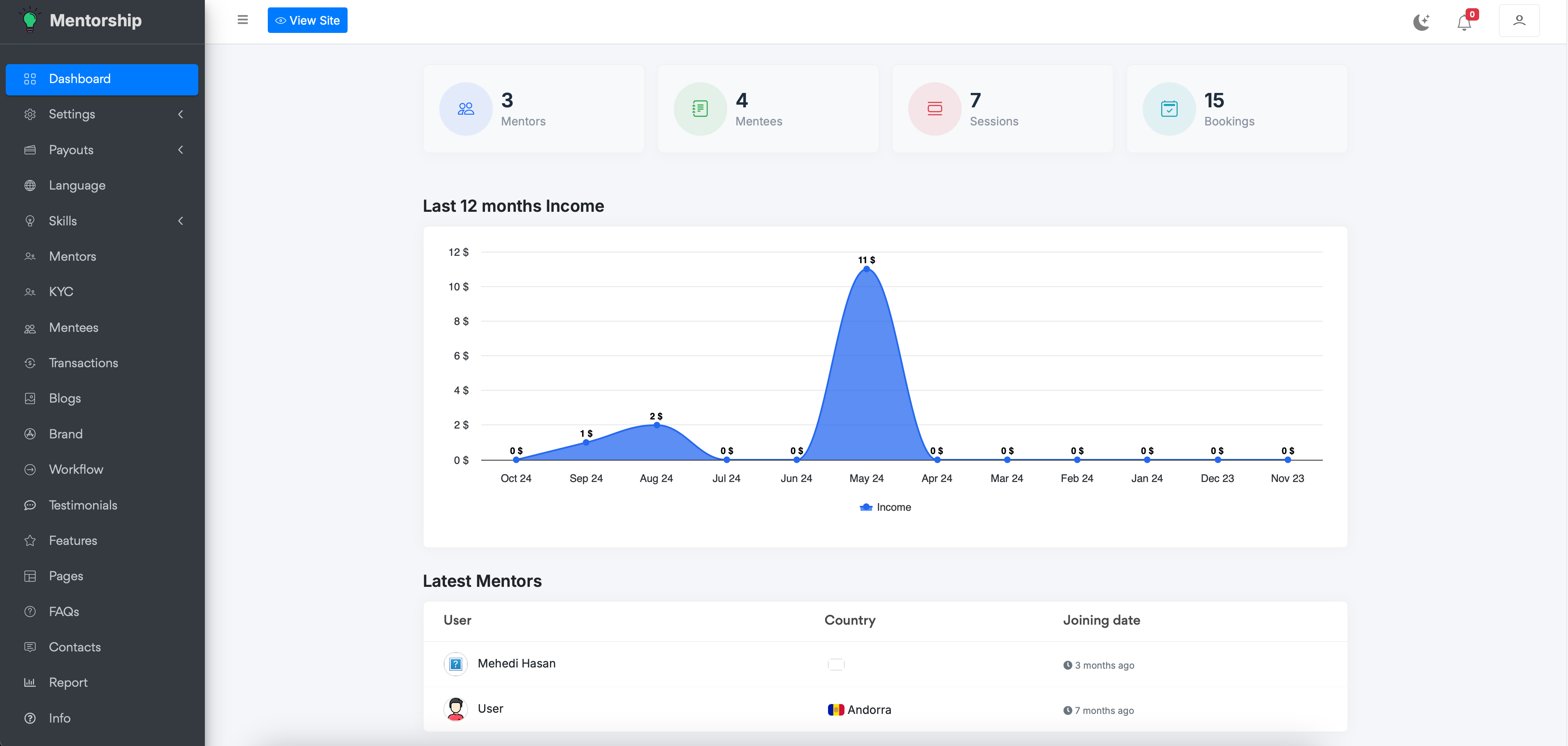Click the May 24 peak data point
The width and height of the screenshot is (1568, 746).
[866, 269]
